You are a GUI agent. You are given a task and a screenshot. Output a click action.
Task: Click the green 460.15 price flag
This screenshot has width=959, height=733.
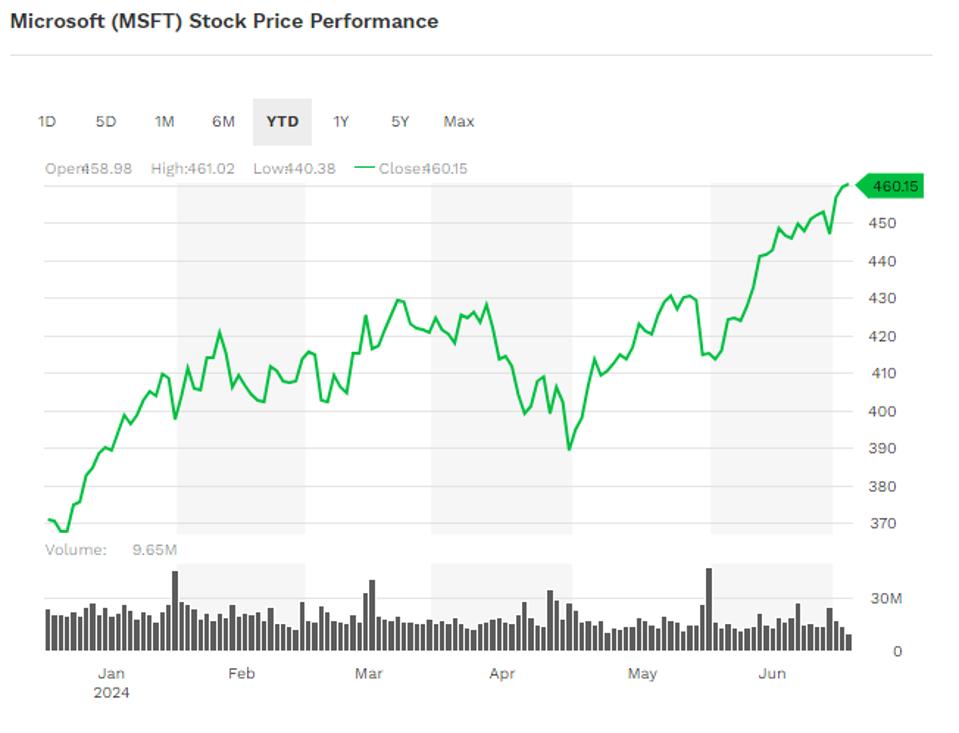point(893,186)
